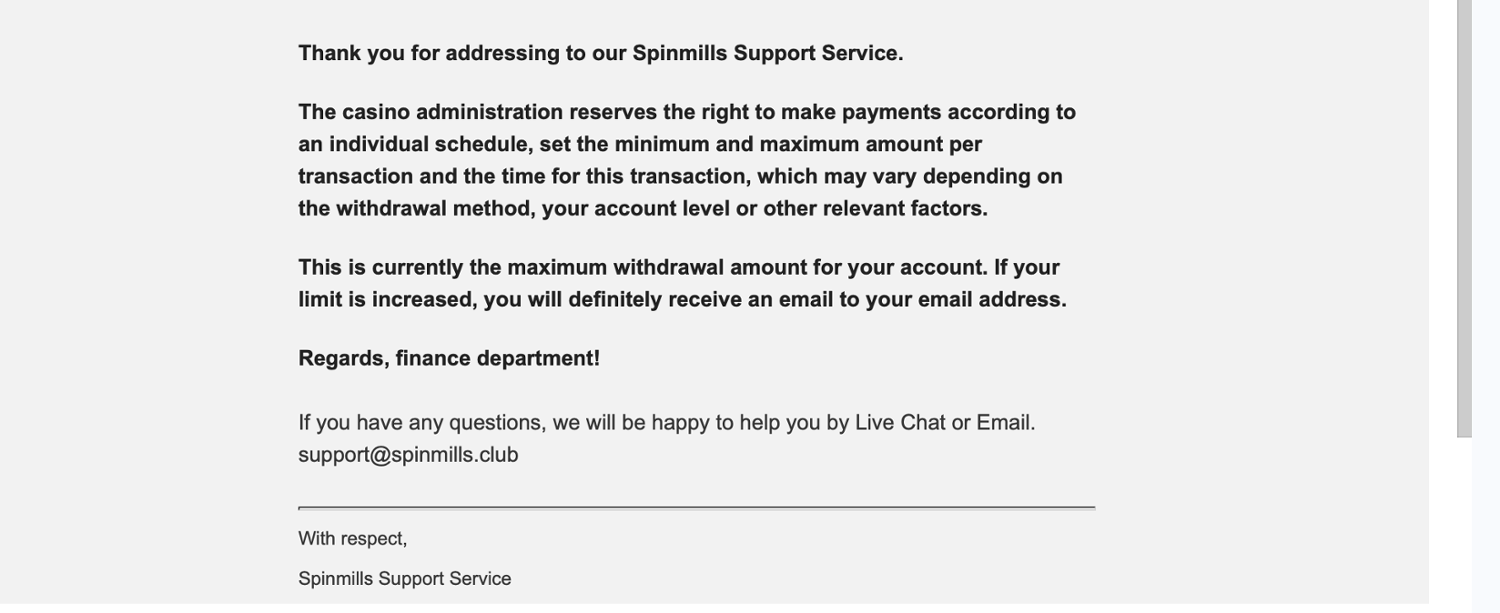This screenshot has width=1500, height=613.
Task: Click the "Regards, finance department!" line
Action: tap(449, 359)
